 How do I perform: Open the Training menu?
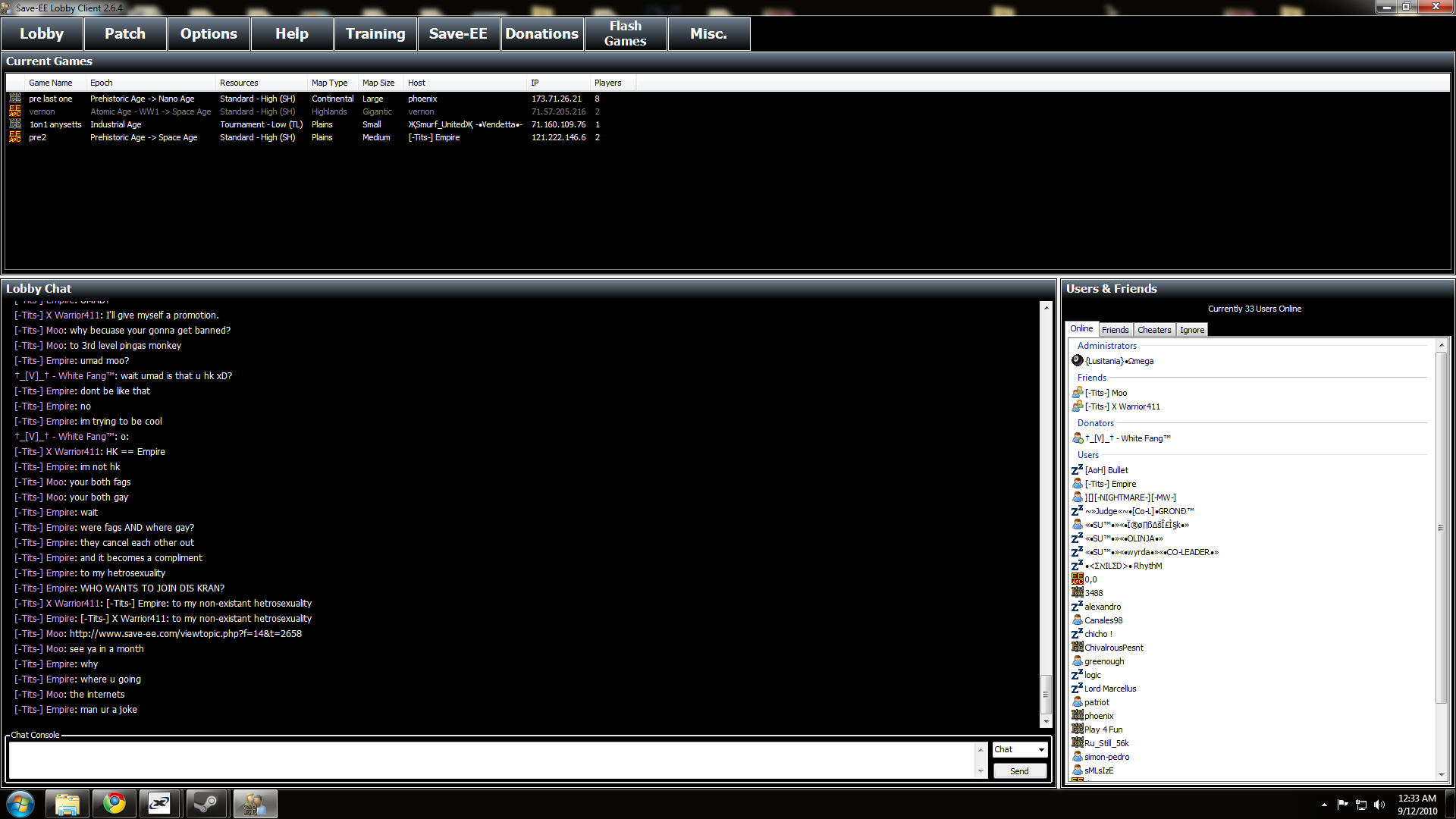pyautogui.click(x=375, y=34)
